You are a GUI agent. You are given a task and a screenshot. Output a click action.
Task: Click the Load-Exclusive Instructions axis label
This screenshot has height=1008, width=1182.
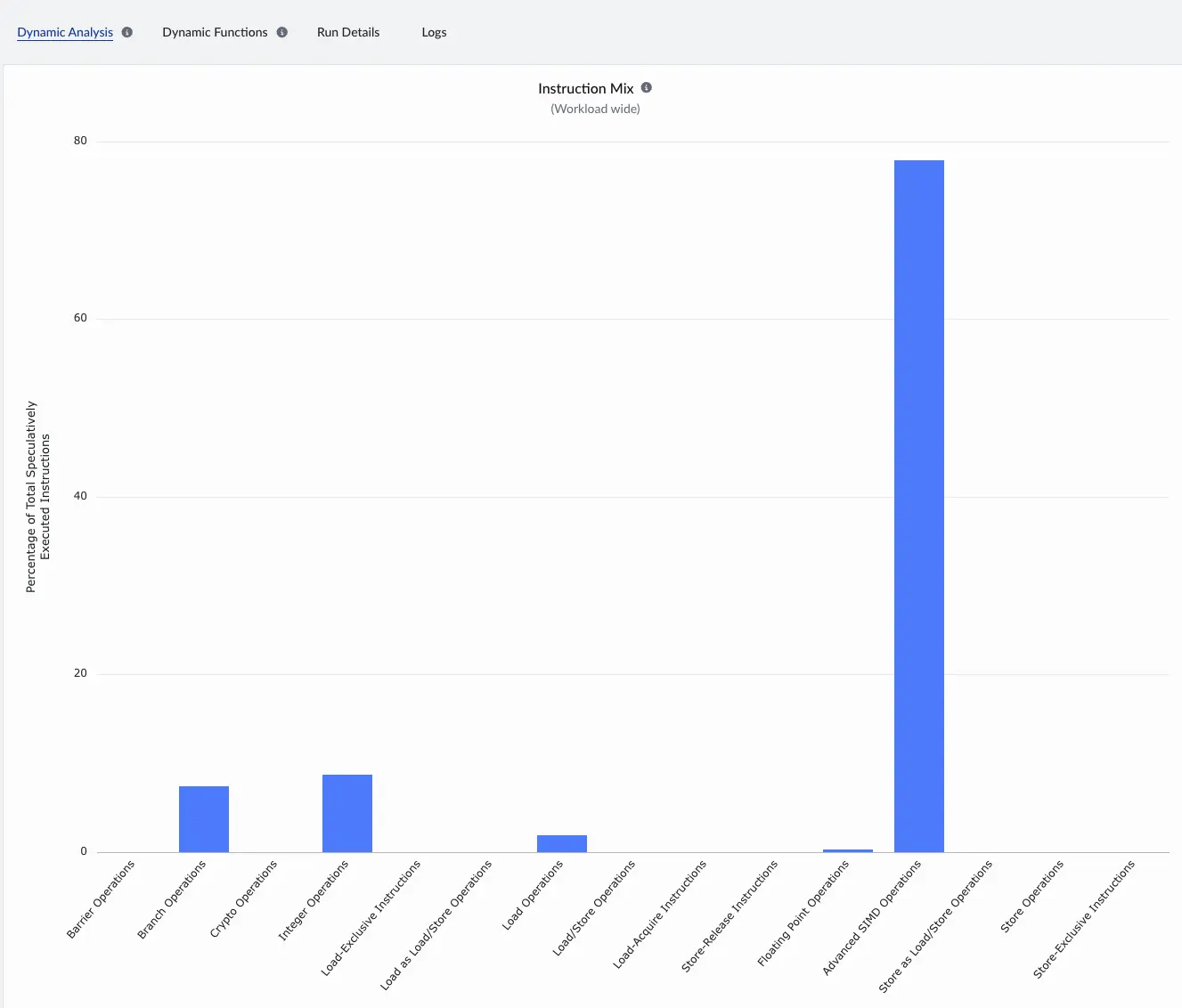371,917
